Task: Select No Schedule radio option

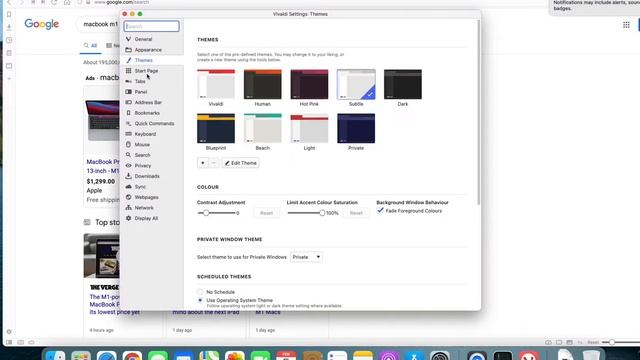Action: [x=200, y=292]
